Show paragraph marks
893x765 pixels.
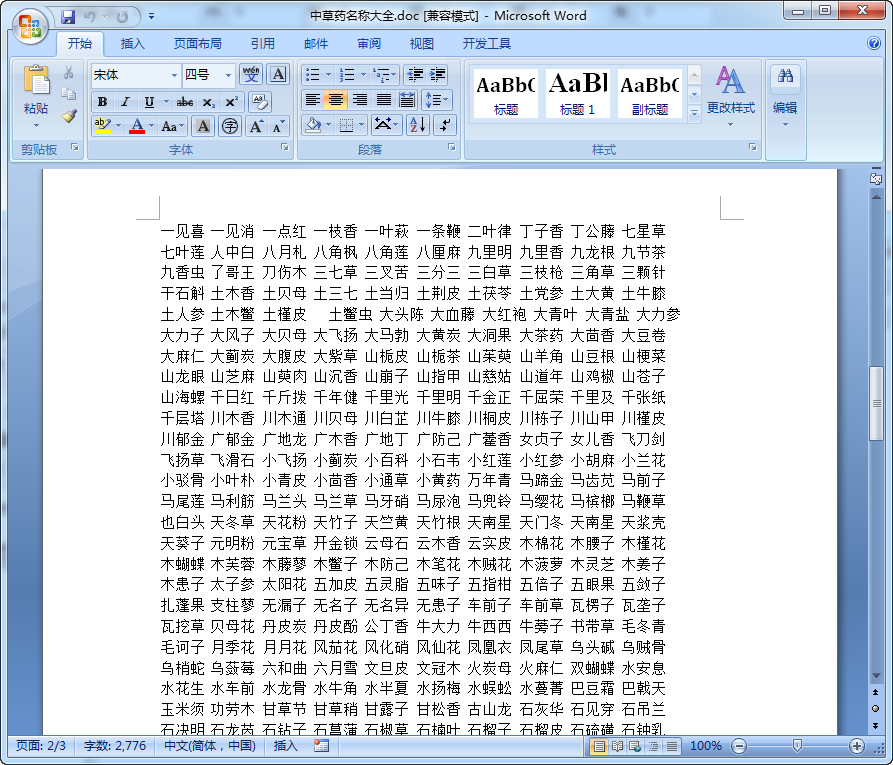point(445,125)
